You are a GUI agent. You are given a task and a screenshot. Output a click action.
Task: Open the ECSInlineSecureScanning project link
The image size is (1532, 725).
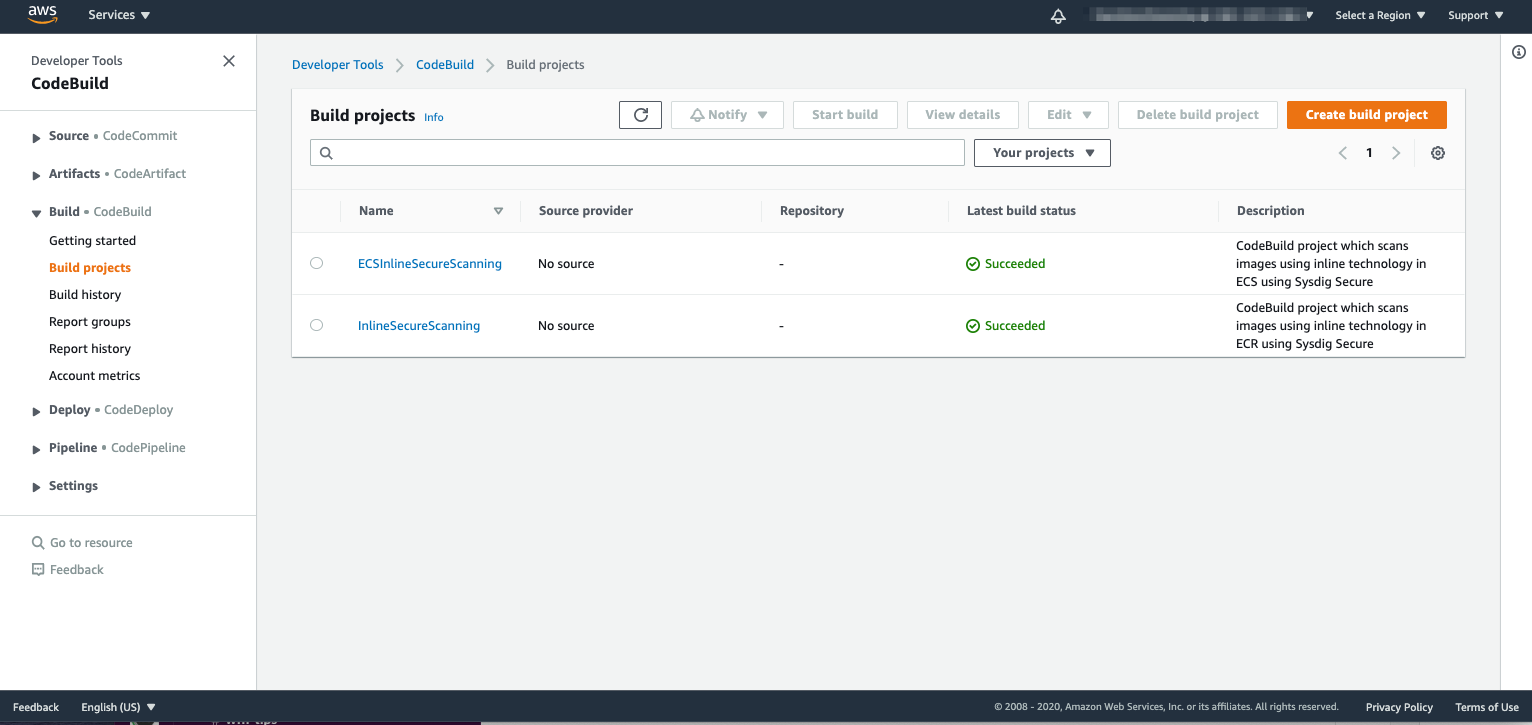click(x=430, y=264)
